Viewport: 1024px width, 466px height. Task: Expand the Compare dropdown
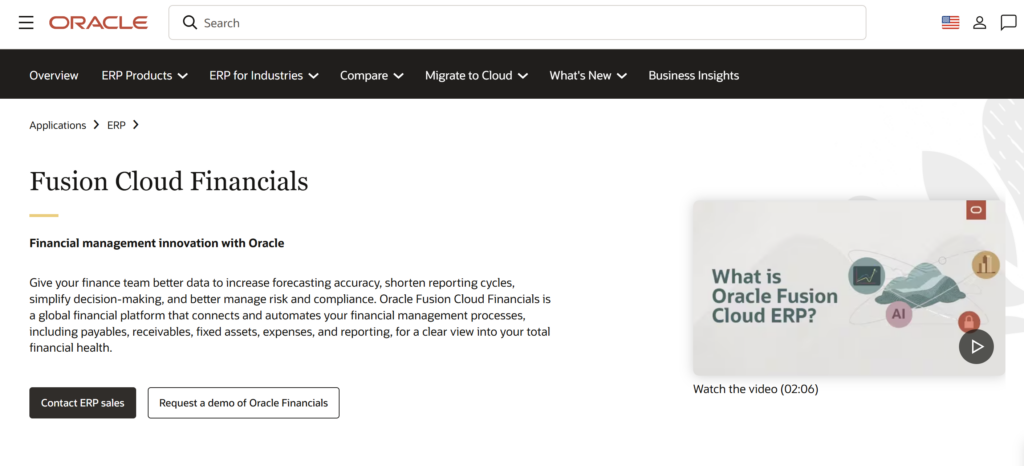[x=372, y=76]
